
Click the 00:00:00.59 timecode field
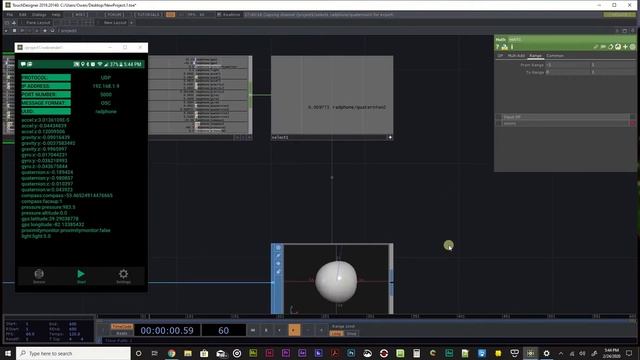[x=167, y=330]
